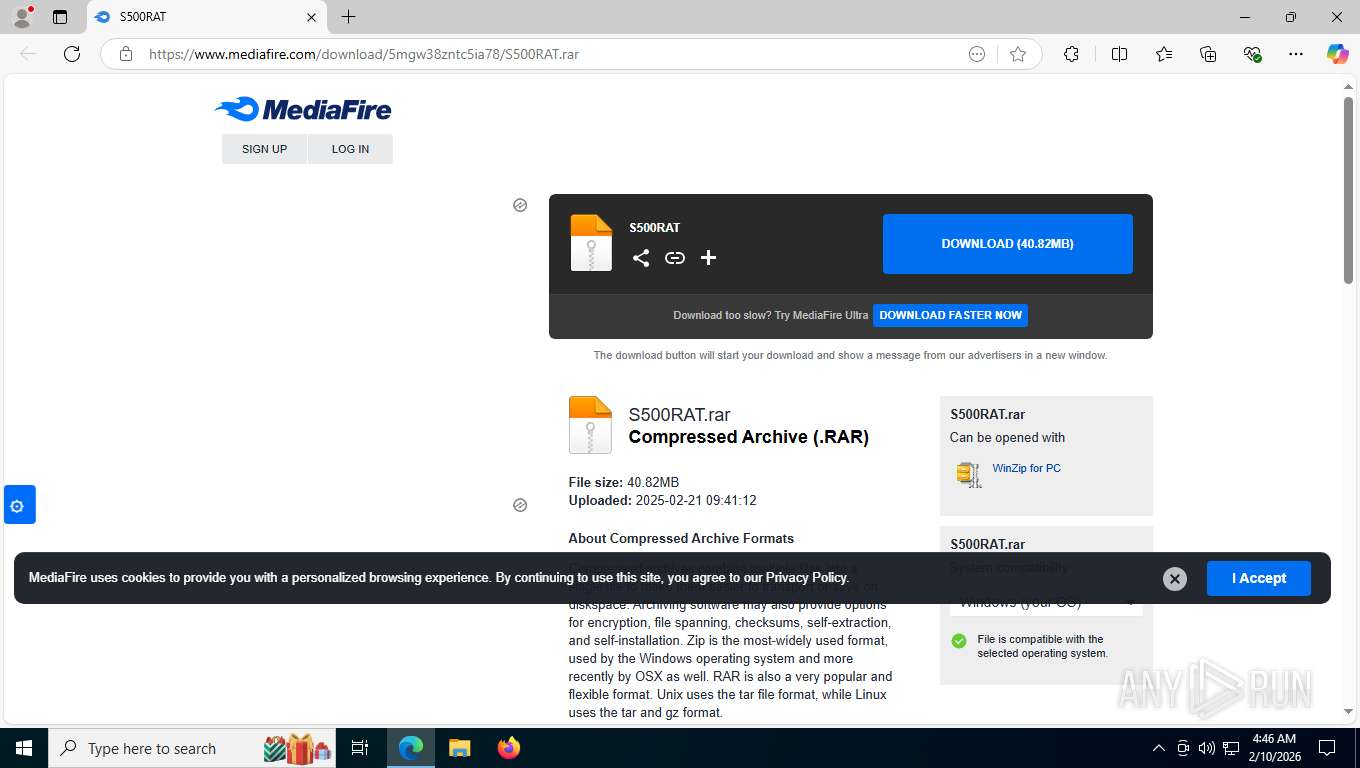Open Windows Start menu
Image resolution: width=1360 pixels, height=768 pixels.
pyautogui.click(x=24, y=748)
